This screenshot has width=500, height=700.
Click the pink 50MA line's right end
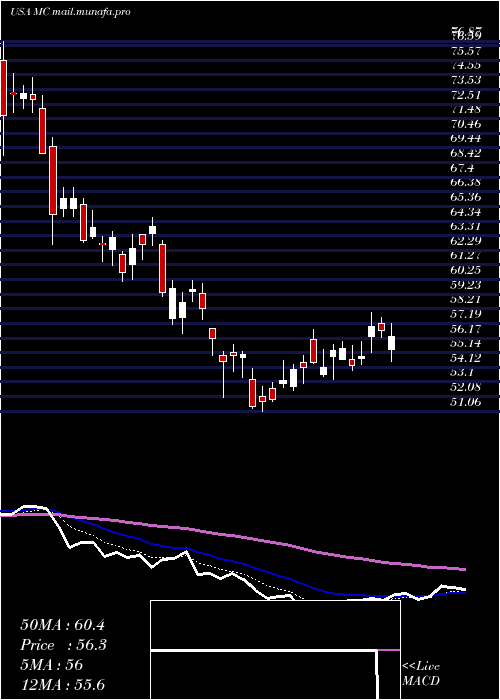pos(463,569)
